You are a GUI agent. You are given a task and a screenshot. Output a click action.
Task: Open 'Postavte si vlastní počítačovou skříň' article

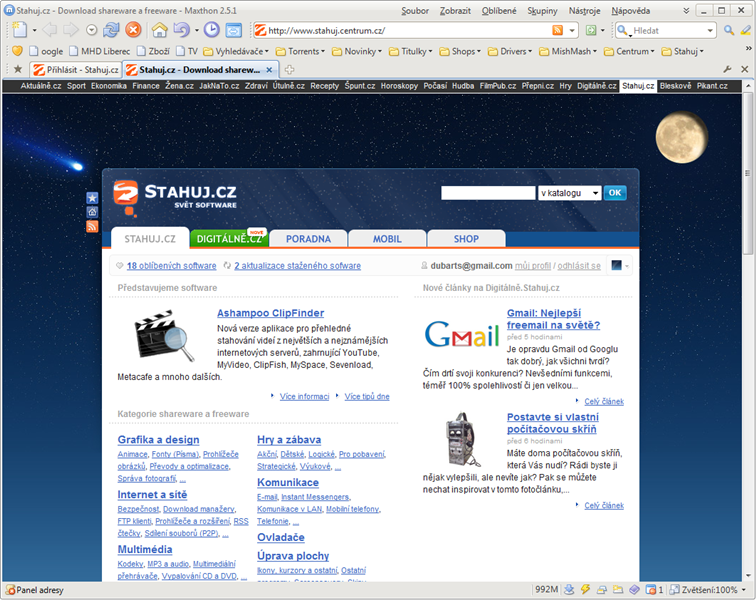click(553, 423)
